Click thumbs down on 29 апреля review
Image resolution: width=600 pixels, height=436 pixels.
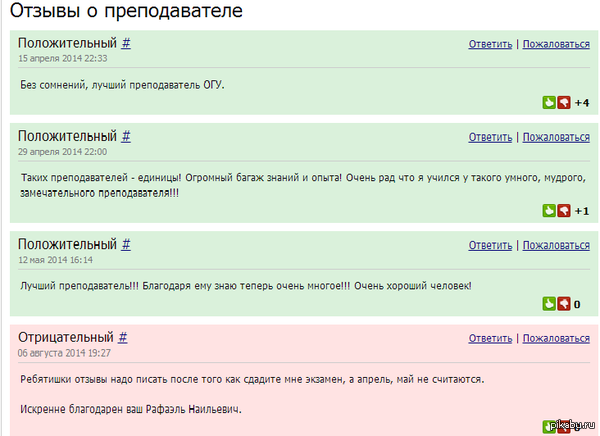(x=563, y=210)
